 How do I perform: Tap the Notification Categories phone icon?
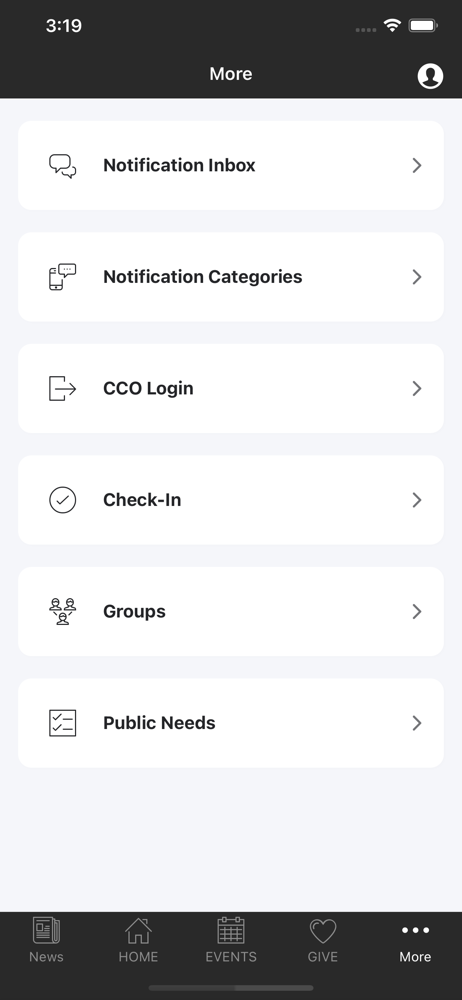click(x=63, y=277)
